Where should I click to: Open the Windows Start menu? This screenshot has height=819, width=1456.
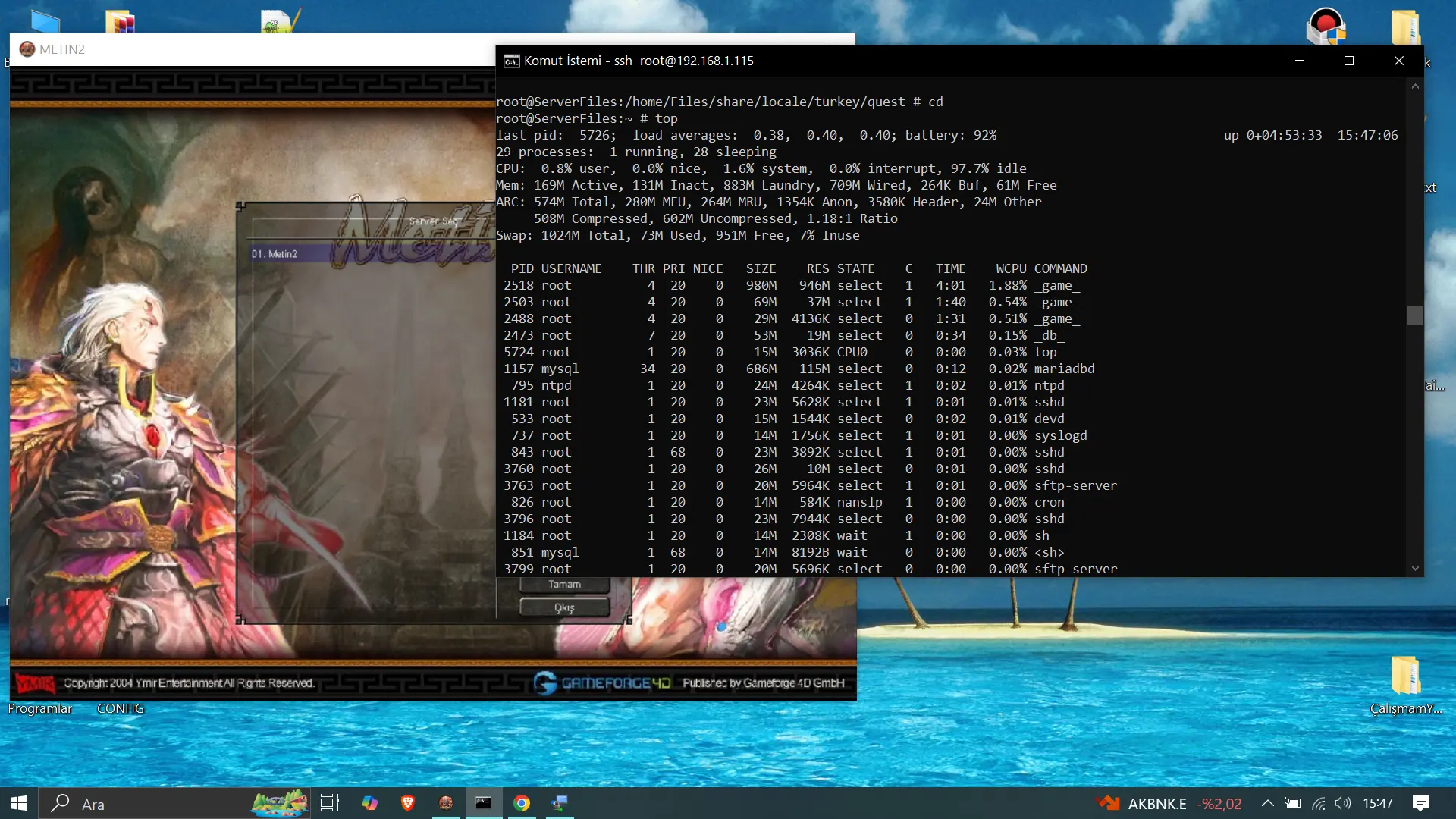(19, 803)
